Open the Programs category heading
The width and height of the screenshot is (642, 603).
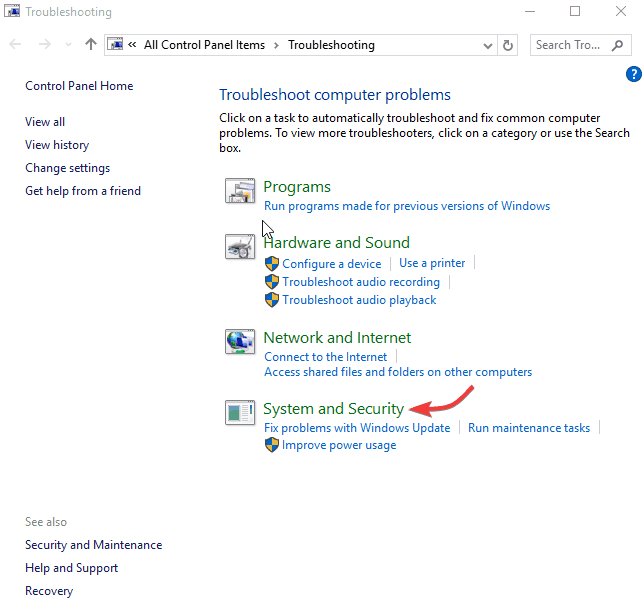[297, 187]
